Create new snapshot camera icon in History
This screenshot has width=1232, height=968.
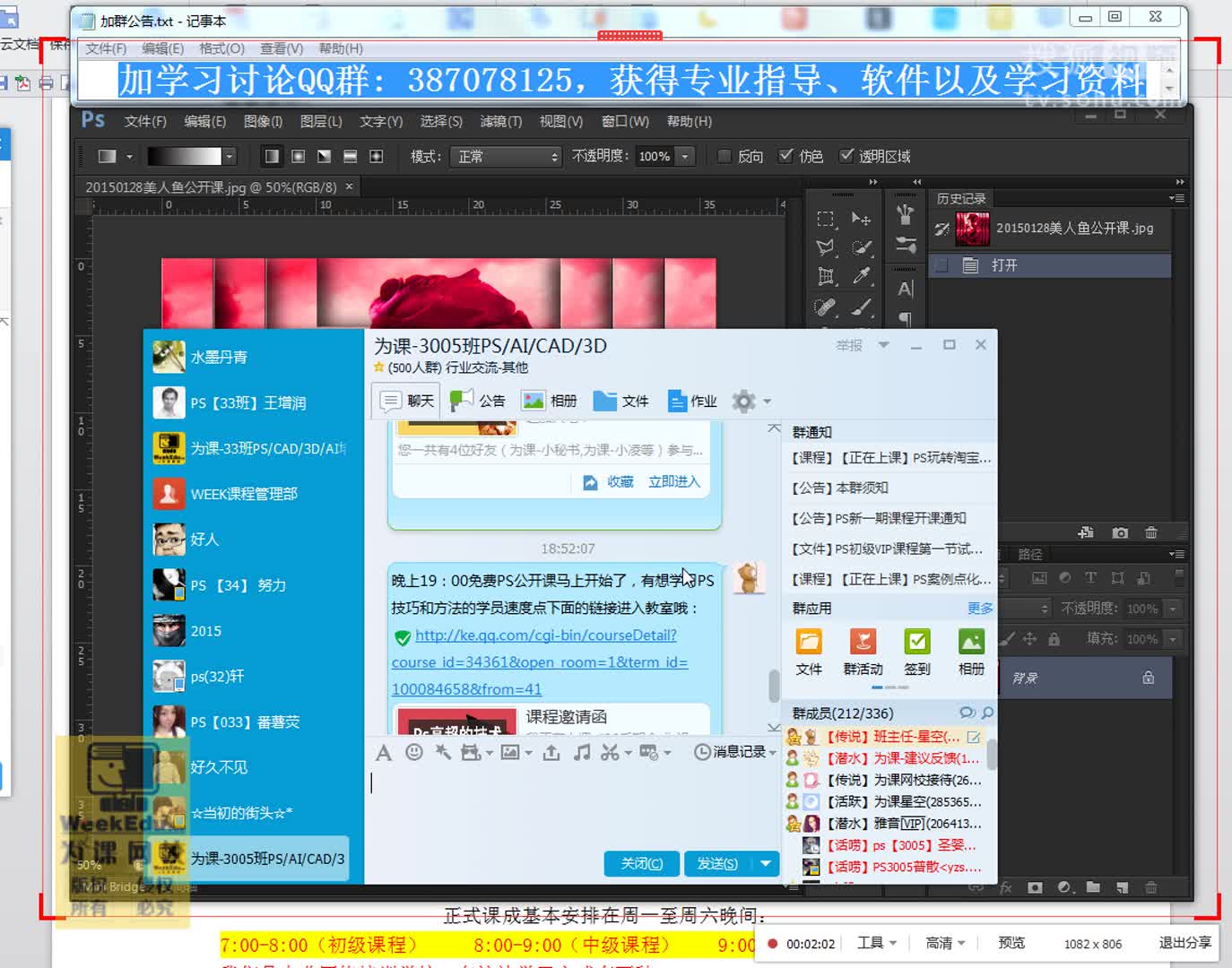click(1120, 532)
